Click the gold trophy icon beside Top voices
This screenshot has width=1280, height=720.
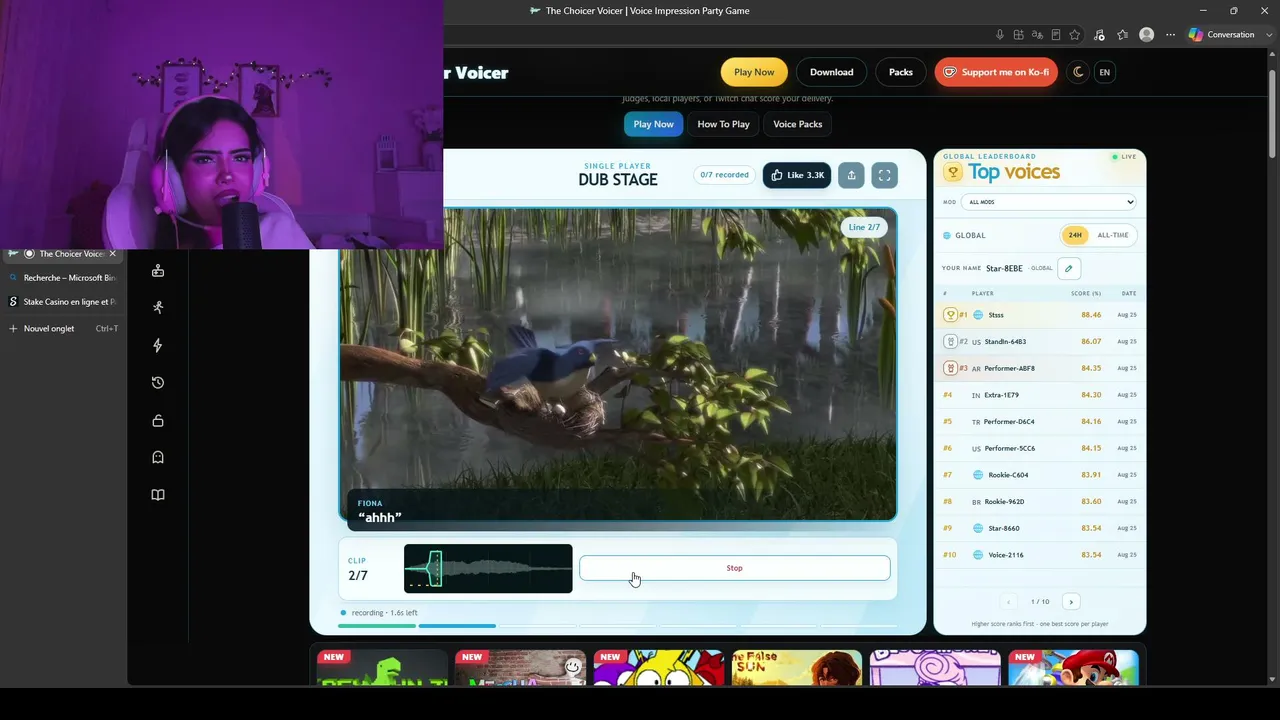point(953,172)
